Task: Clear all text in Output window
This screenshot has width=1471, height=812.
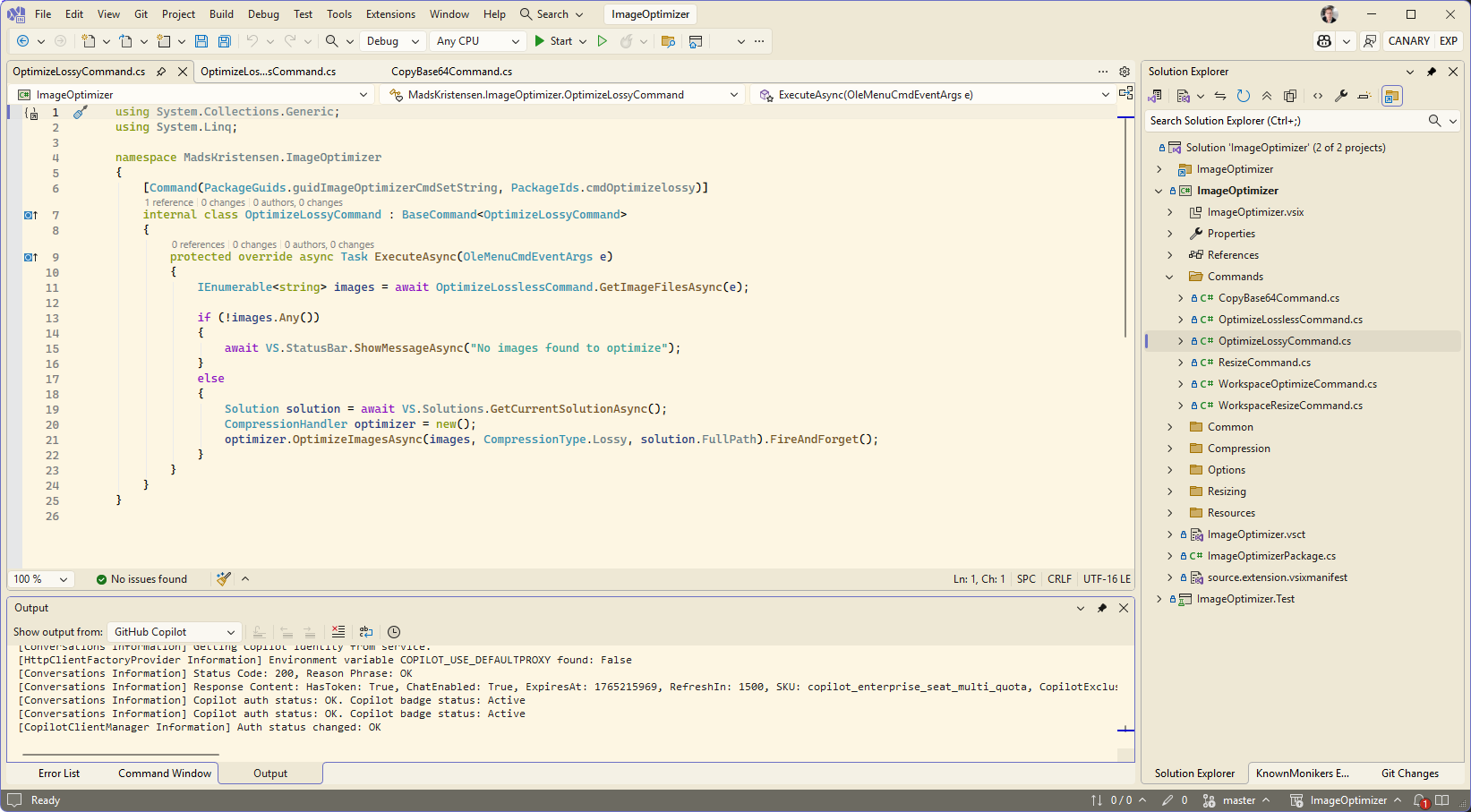Action: [338, 632]
